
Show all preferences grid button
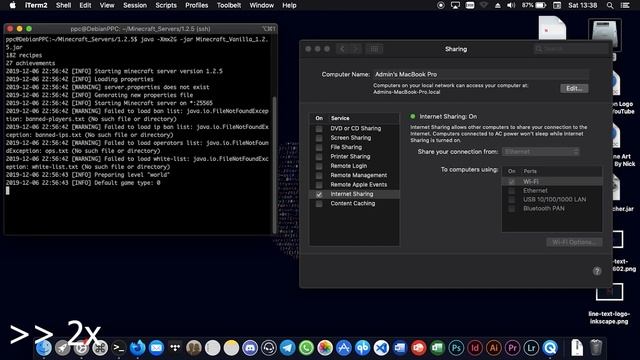click(x=374, y=49)
